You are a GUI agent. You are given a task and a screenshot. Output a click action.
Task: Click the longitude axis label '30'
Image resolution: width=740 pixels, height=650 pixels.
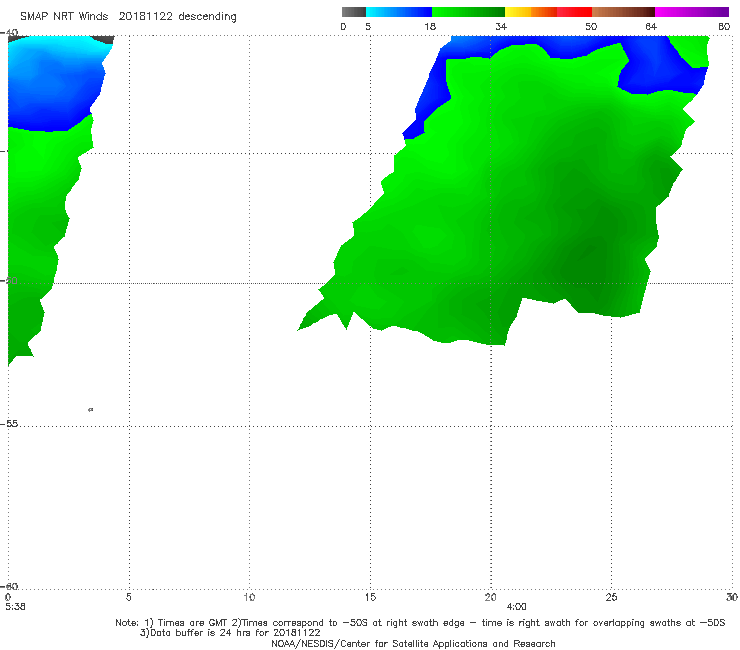[732, 597]
